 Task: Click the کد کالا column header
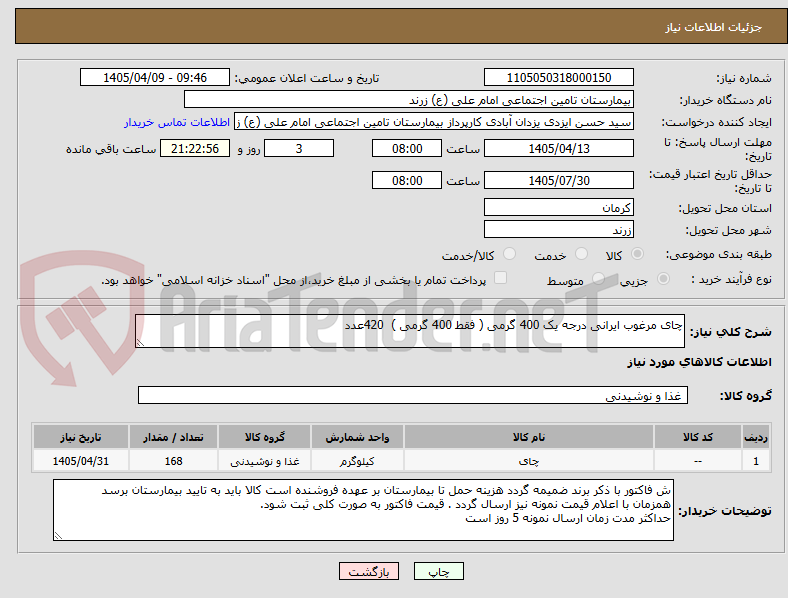coord(698,437)
